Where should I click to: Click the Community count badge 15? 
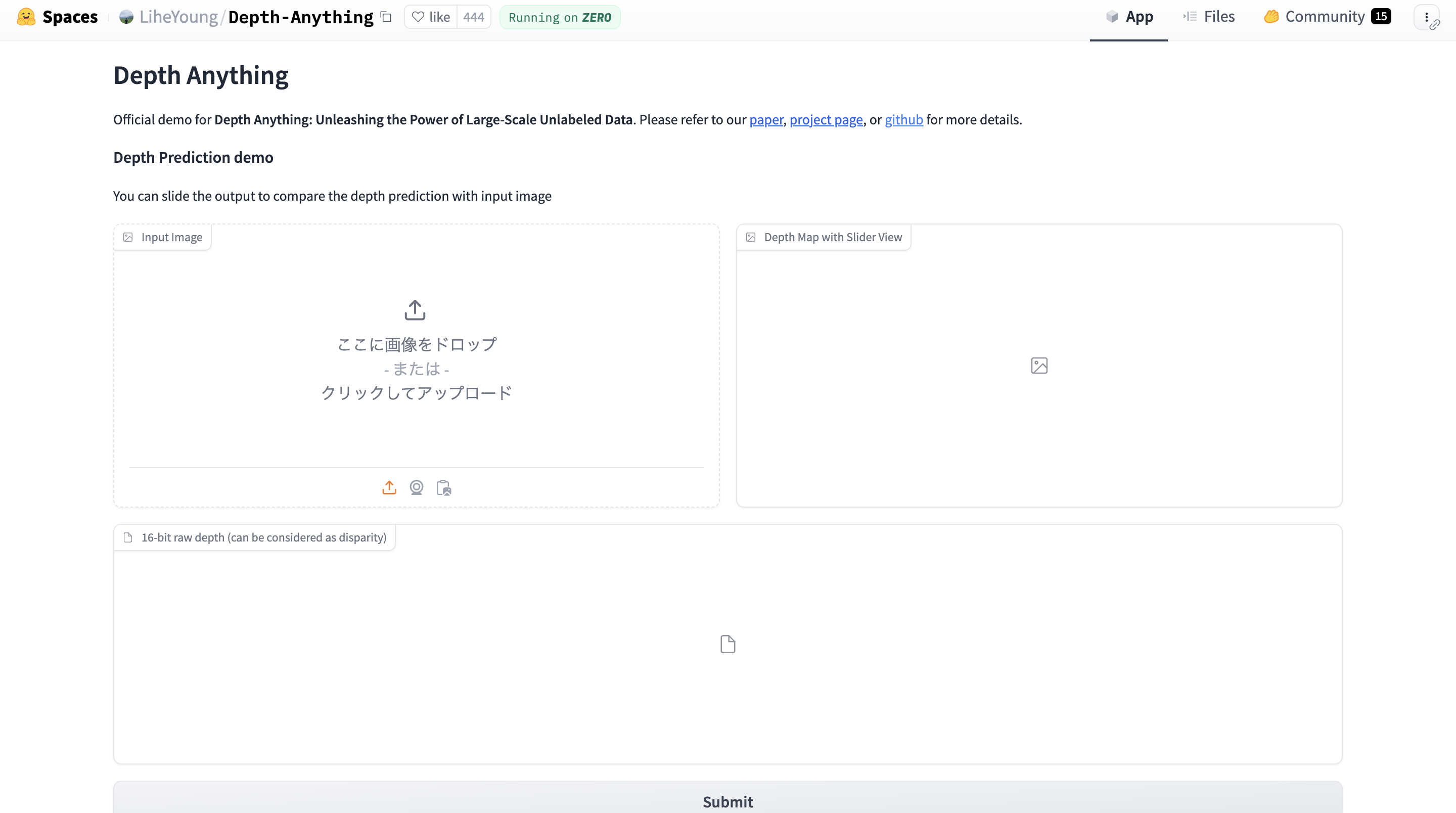(x=1381, y=16)
